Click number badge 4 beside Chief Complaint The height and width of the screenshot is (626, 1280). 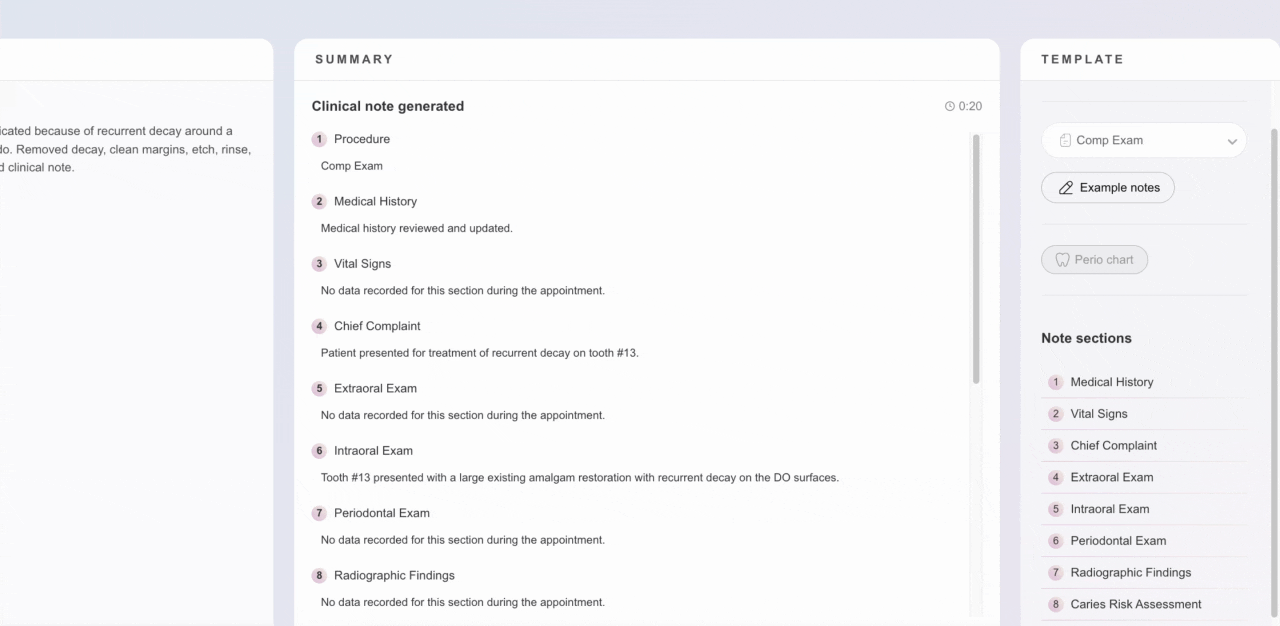tap(319, 326)
